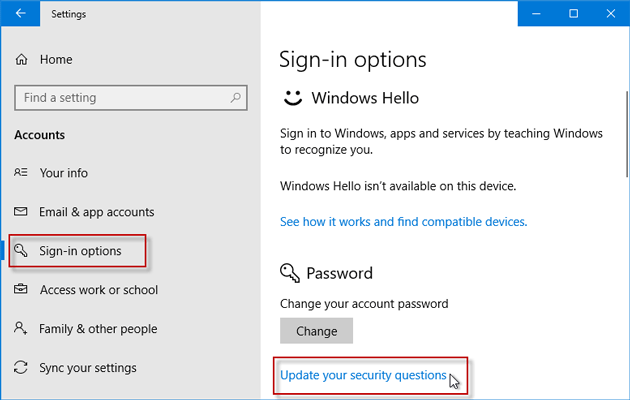
Task: Select the 'Sign-in options' label in sidebar
Action: coord(80,251)
